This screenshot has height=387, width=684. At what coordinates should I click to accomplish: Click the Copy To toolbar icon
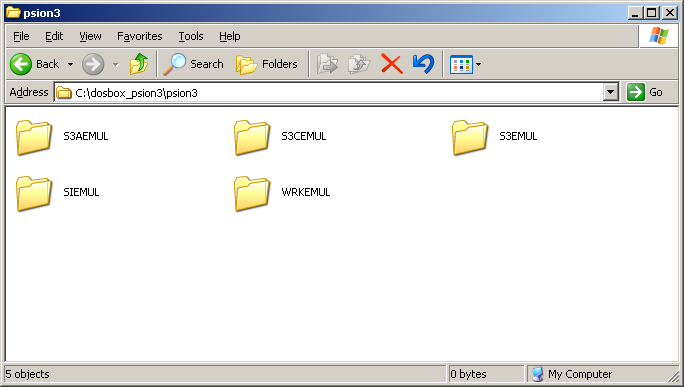coord(359,64)
